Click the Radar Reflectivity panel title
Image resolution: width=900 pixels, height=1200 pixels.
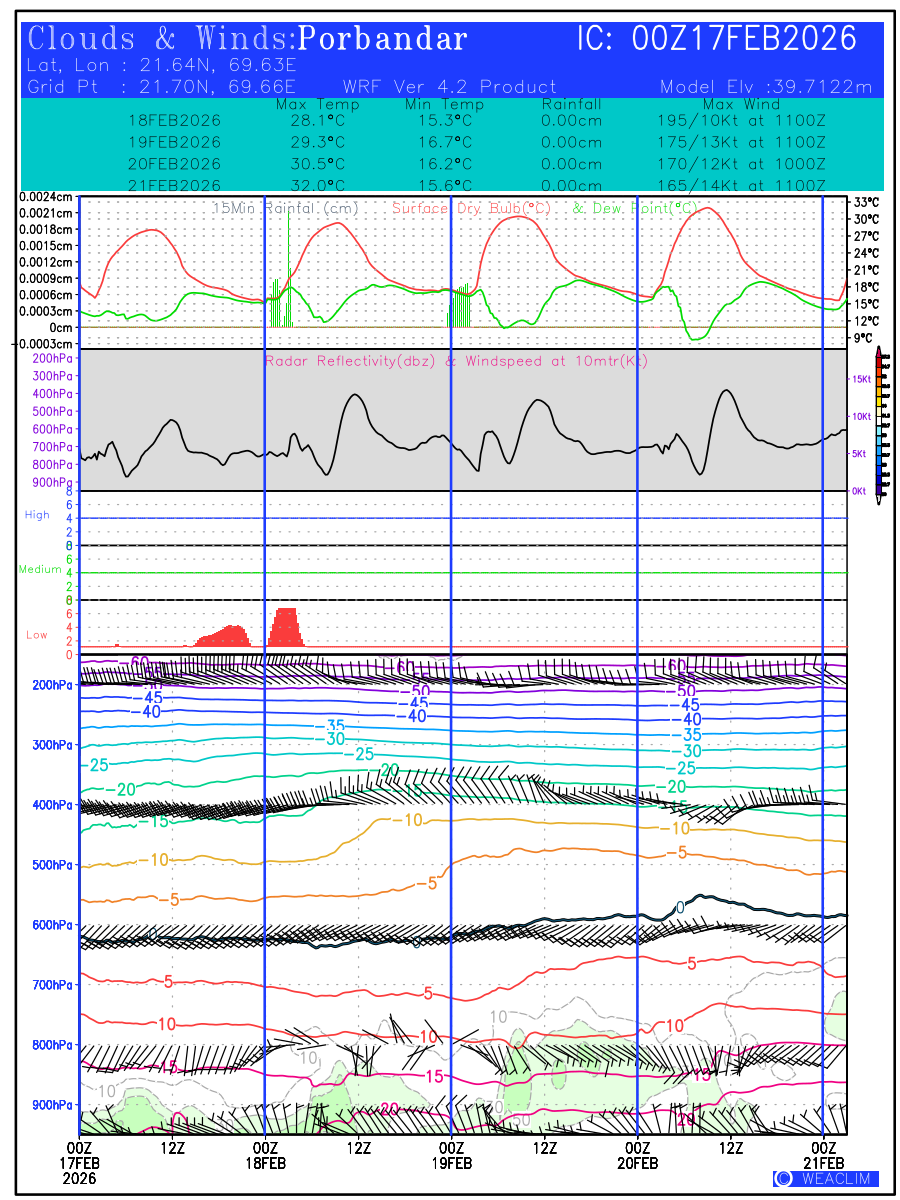455,361
